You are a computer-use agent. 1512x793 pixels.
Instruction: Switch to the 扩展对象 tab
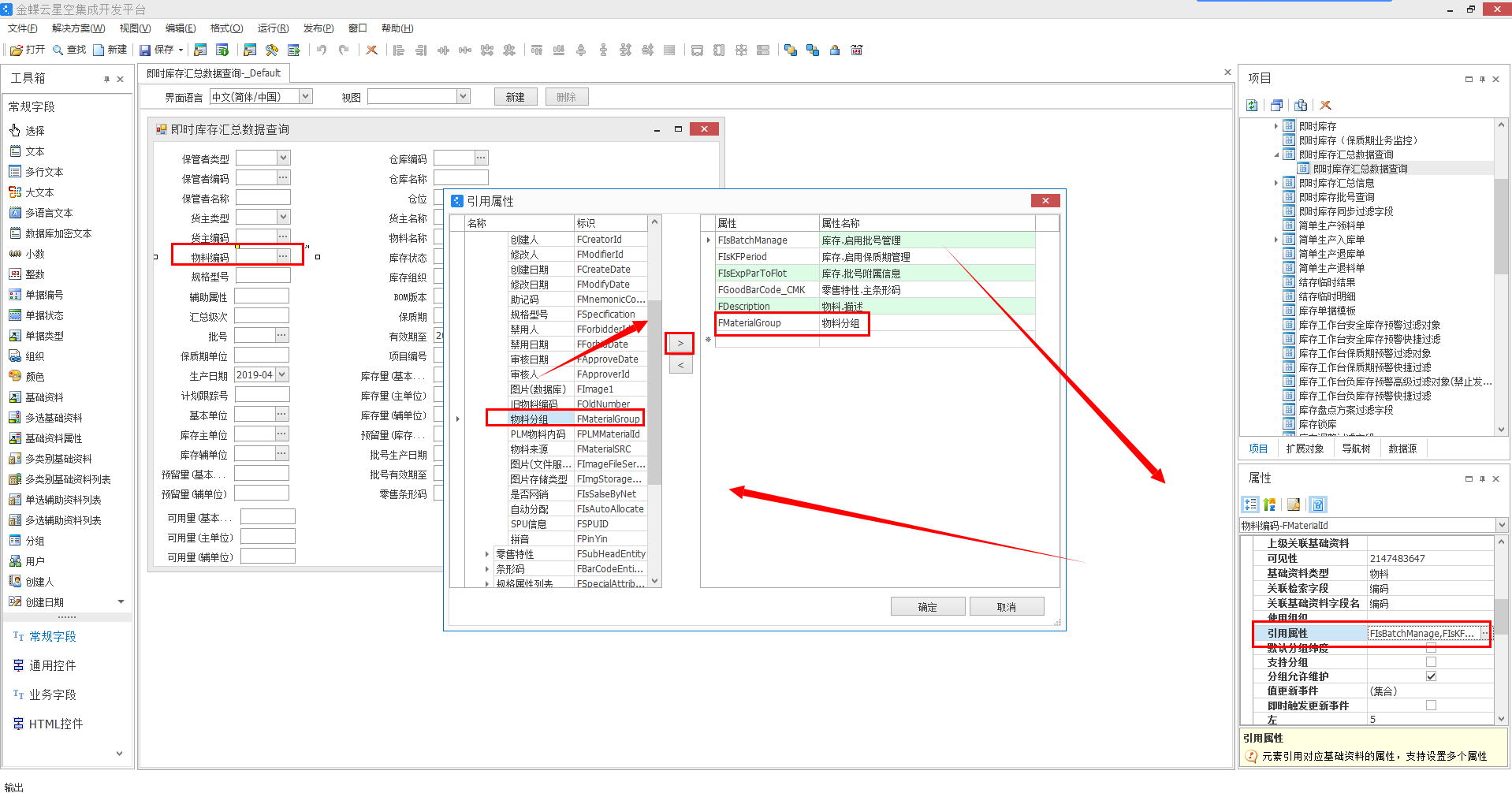(x=1305, y=449)
